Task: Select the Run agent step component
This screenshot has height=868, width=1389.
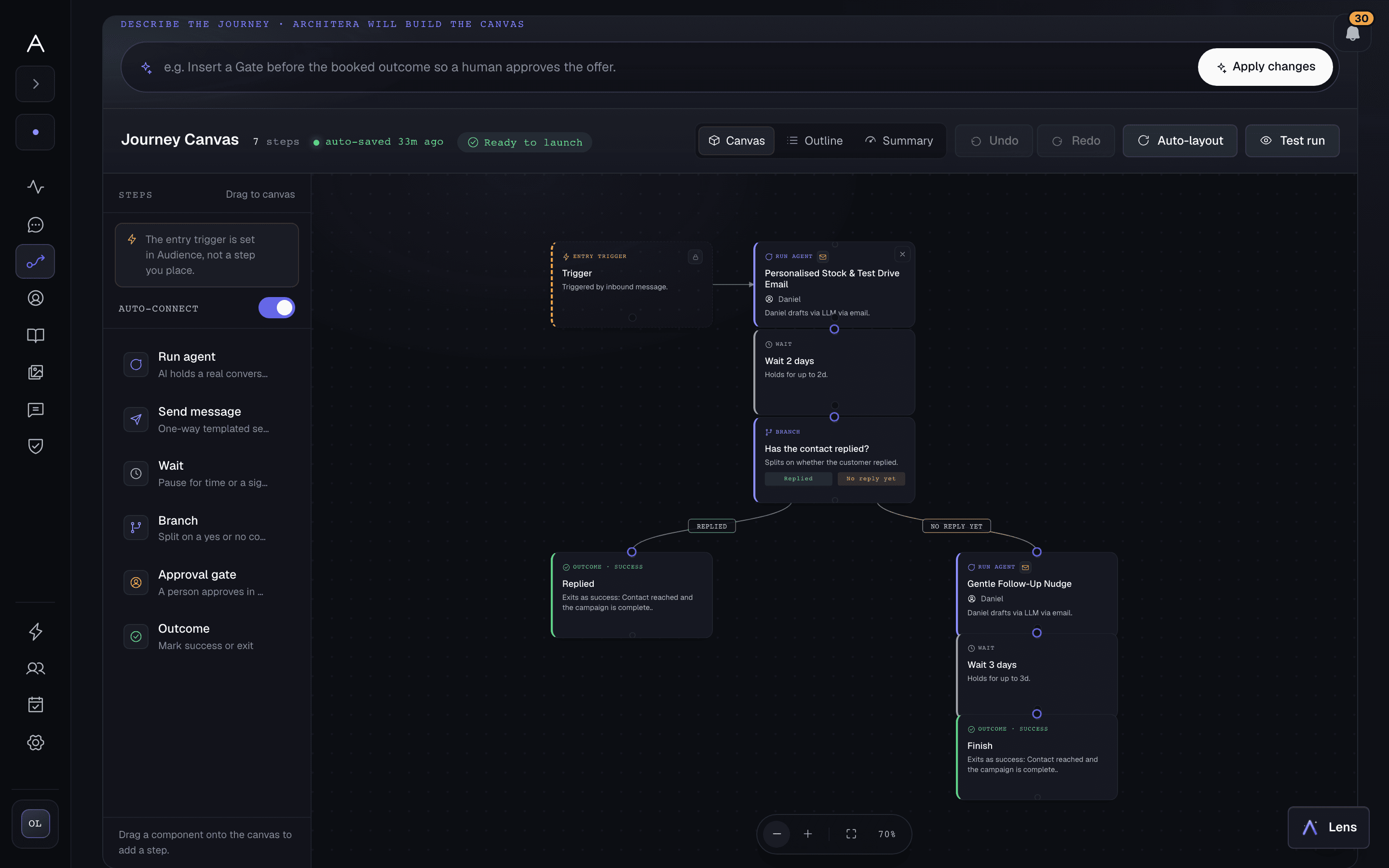Action: pos(207,365)
